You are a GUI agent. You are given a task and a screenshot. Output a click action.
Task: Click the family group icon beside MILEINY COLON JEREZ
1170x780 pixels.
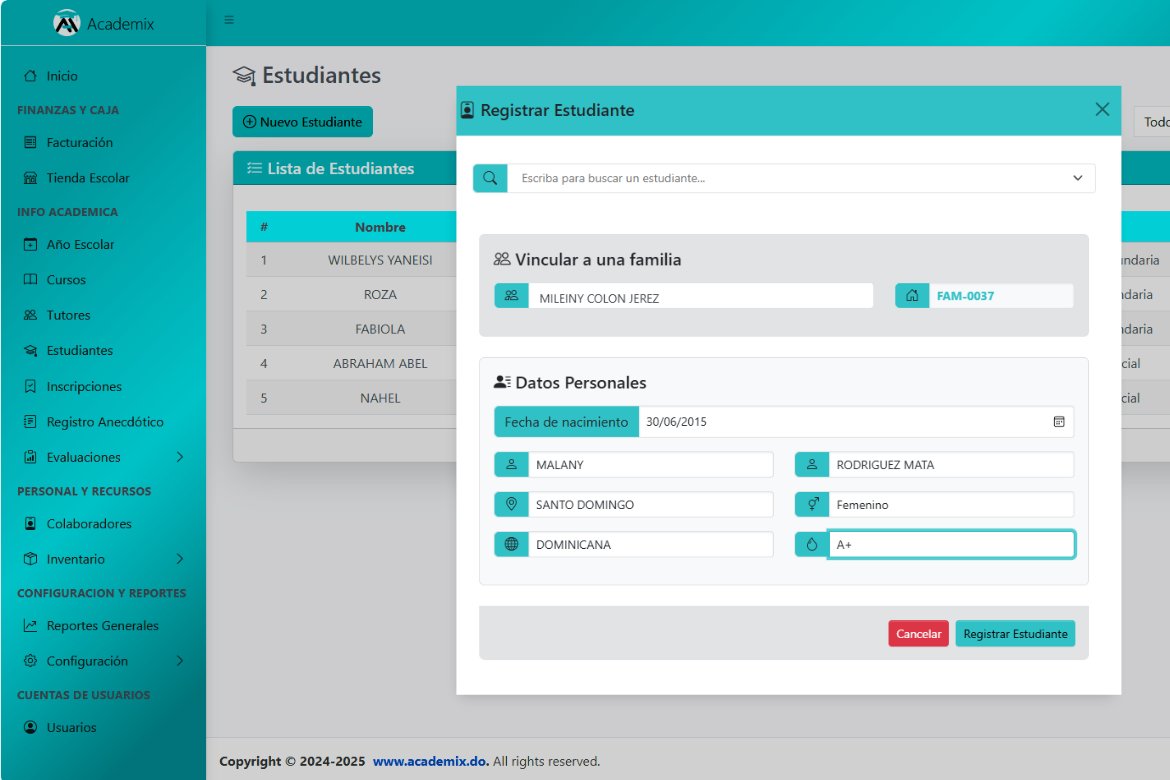click(511, 296)
